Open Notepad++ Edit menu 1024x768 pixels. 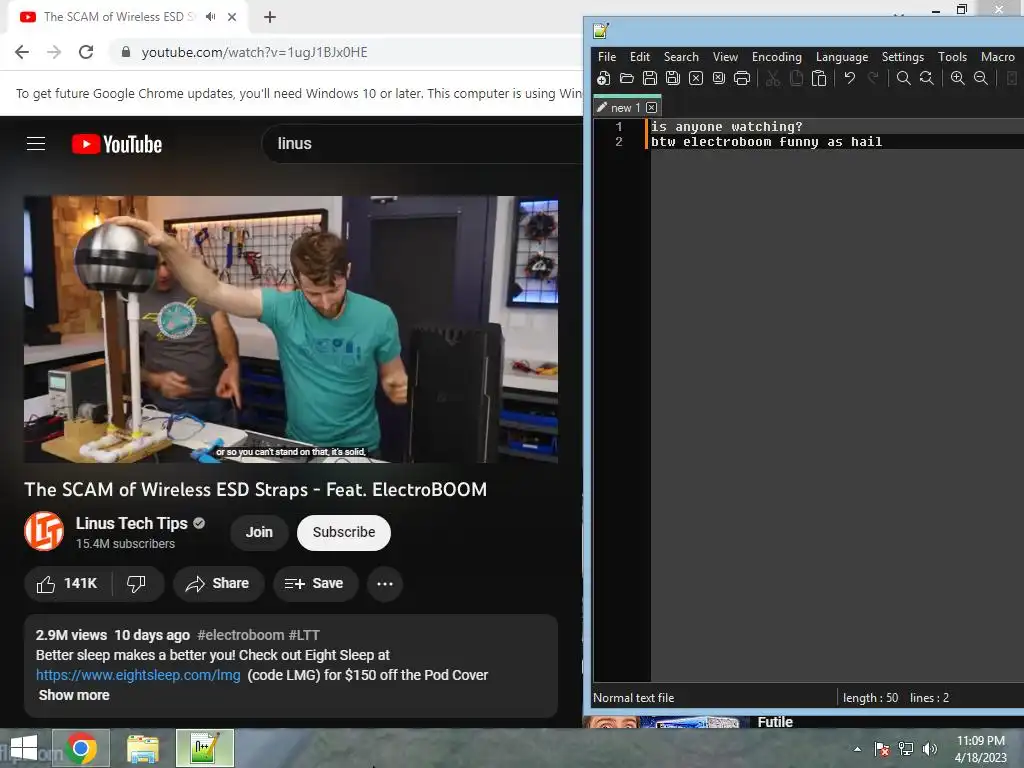pyautogui.click(x=640, y=57)
